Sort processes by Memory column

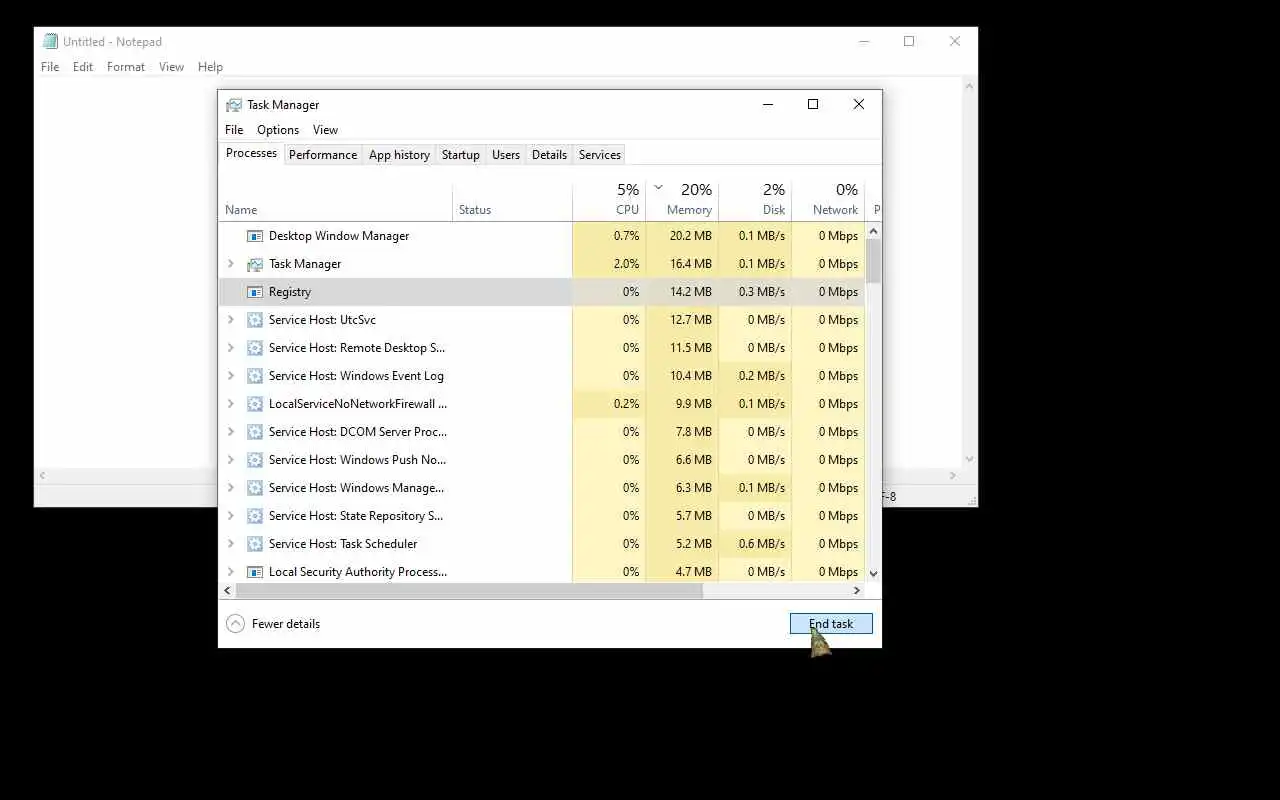point(682,201)
